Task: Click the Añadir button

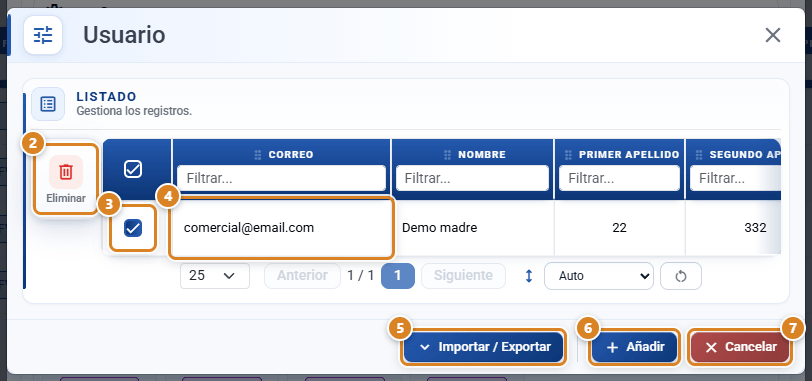Action: pos(635,347)
